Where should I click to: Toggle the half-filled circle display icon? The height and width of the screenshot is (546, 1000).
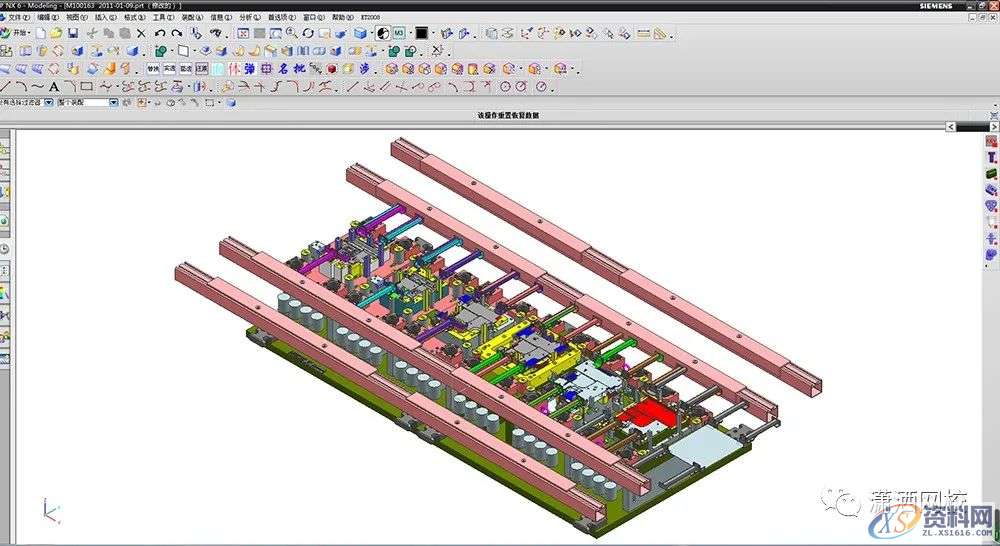pos(381,33)
